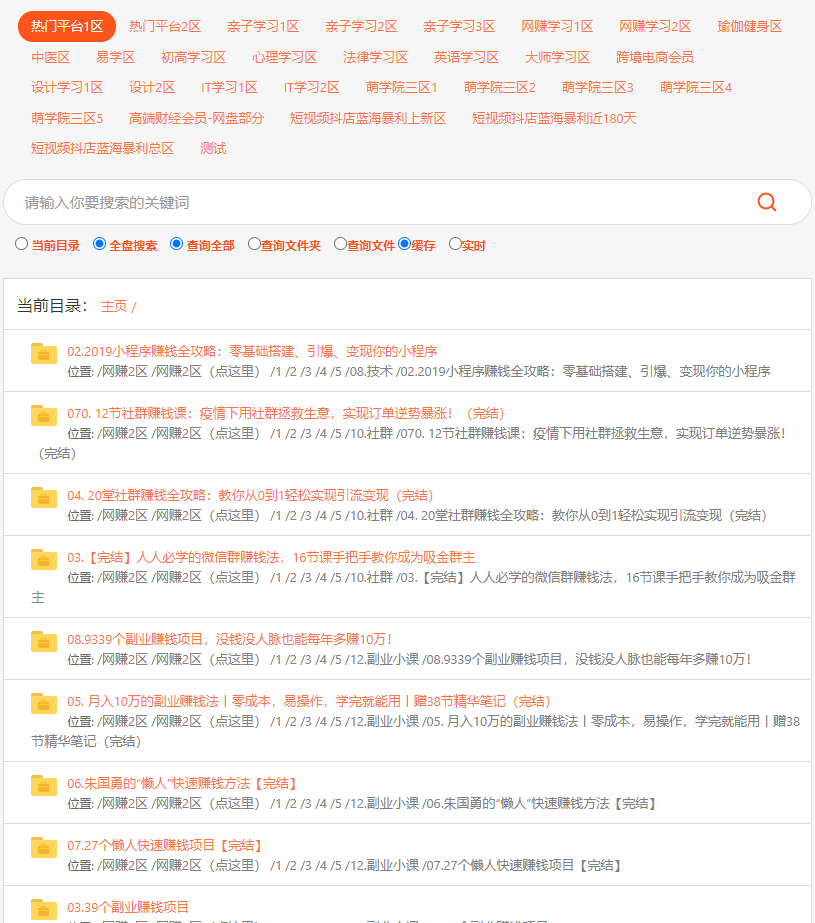
Task: Select the 当前目录 radio button
Action: point(22,244)
